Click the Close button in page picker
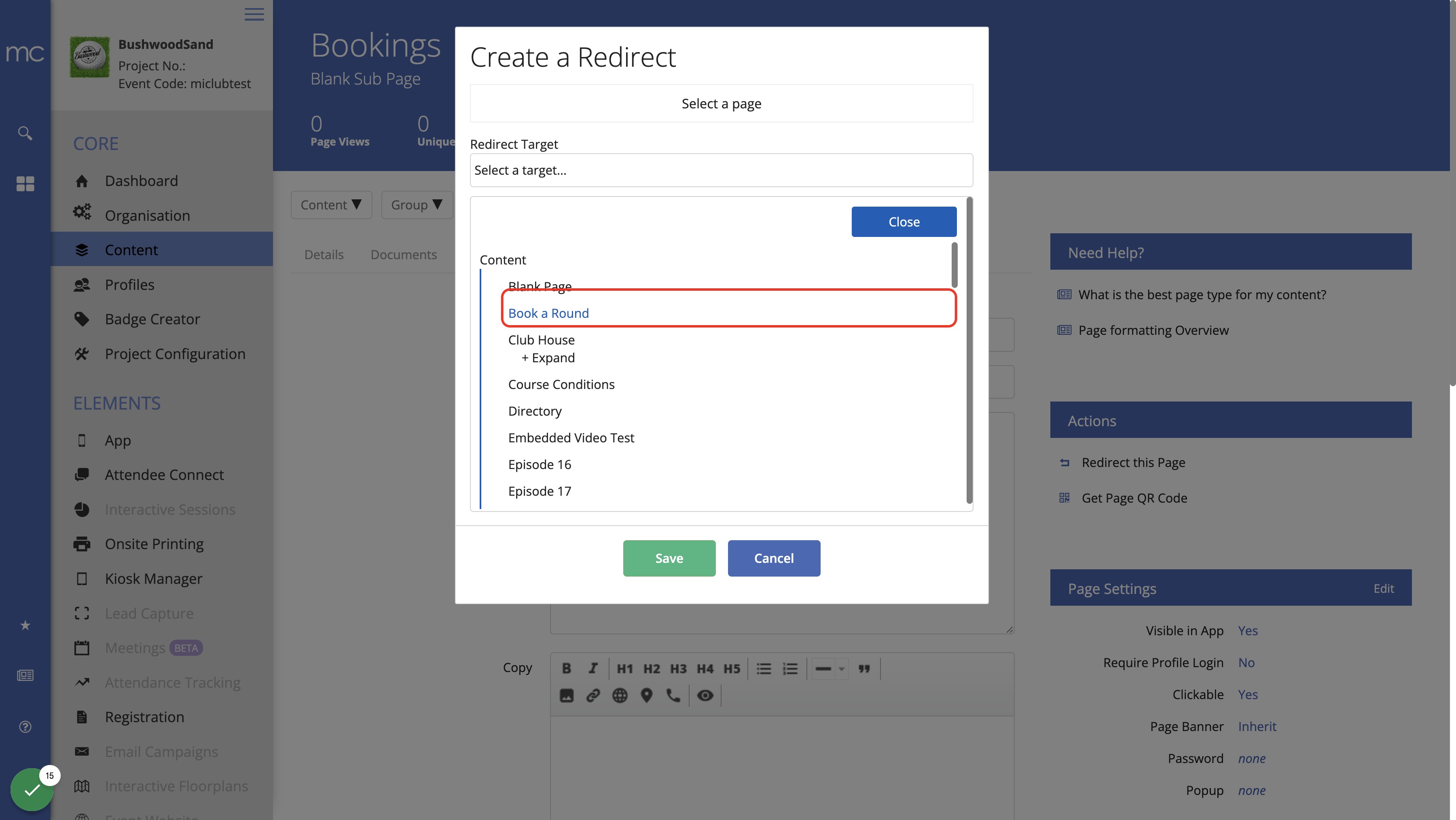The width and height of the screenshot is (1456, 820). click(x=904, y=222)
